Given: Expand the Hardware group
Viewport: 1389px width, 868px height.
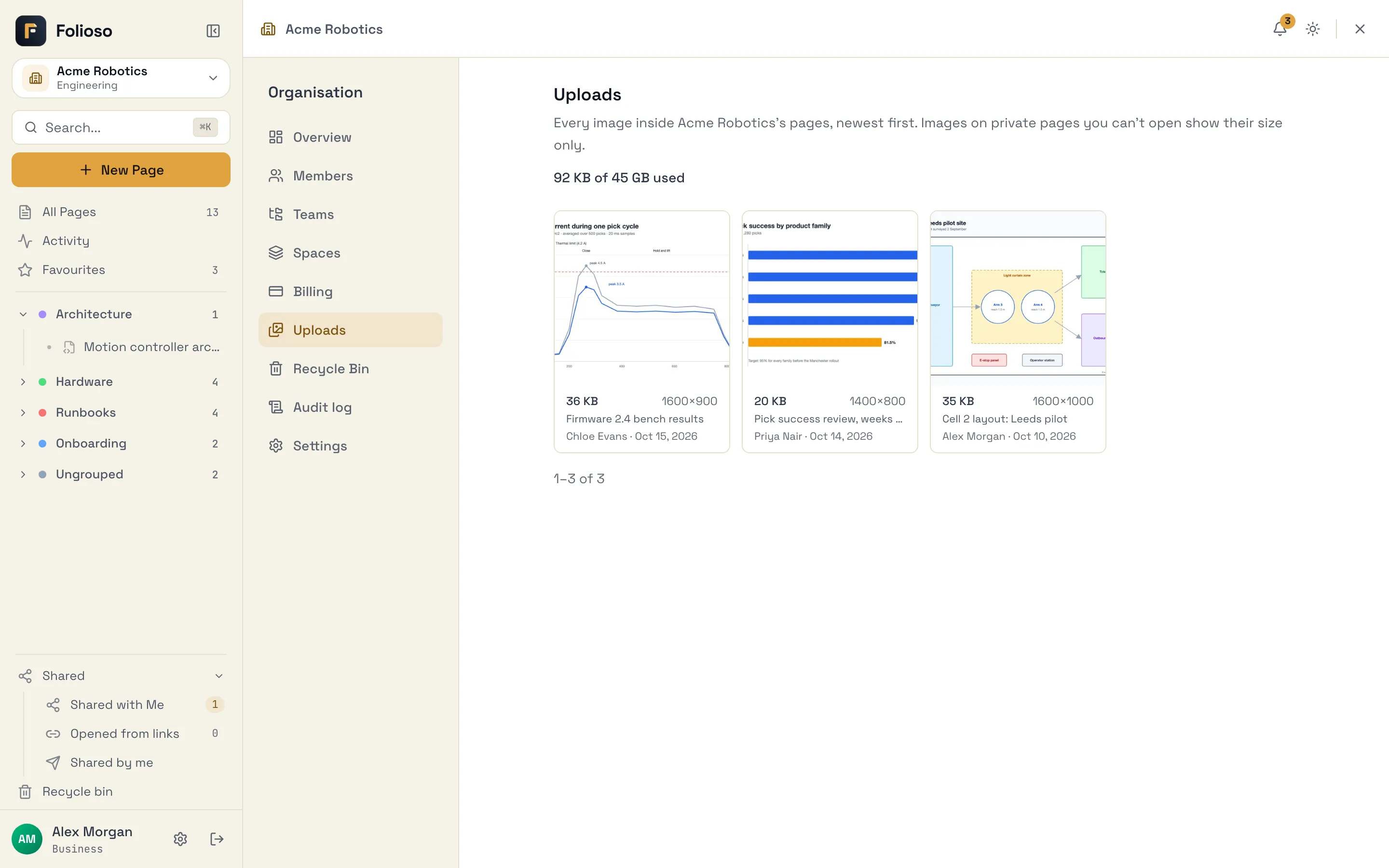Looking at the screenshot, I should click(23, 382).
